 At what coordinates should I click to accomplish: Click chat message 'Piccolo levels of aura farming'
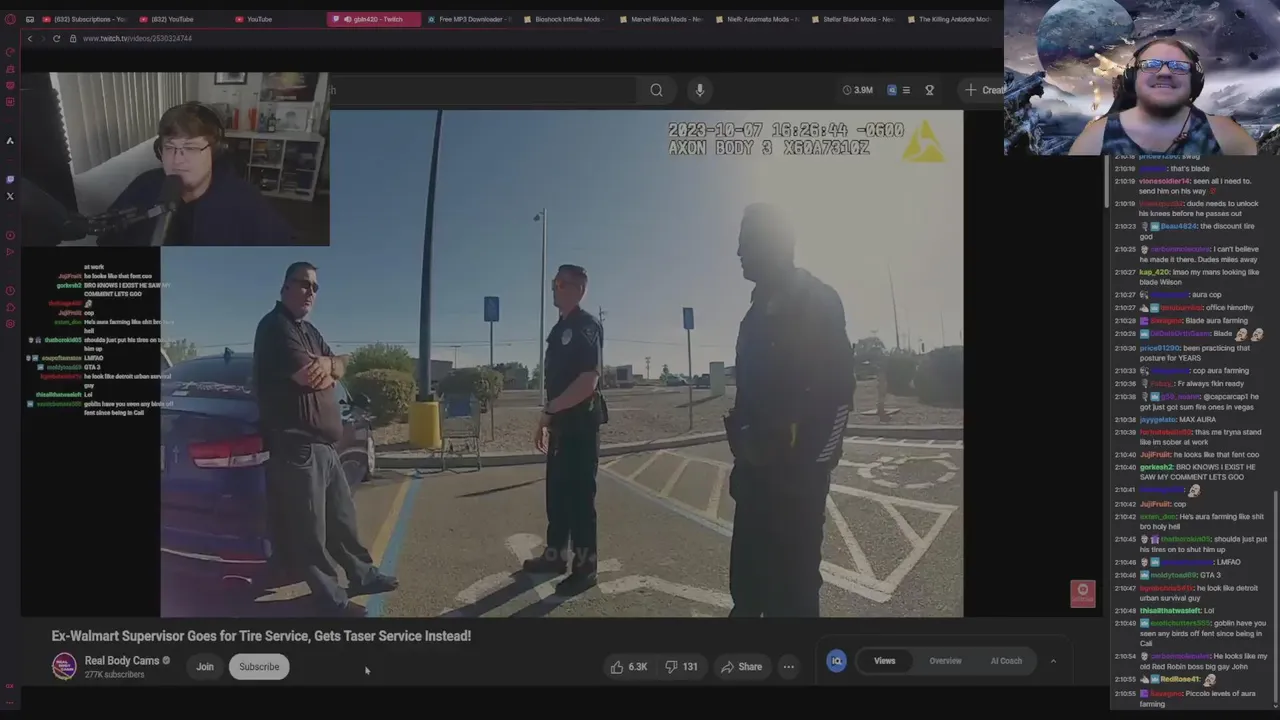click(x=1197, y=698)
